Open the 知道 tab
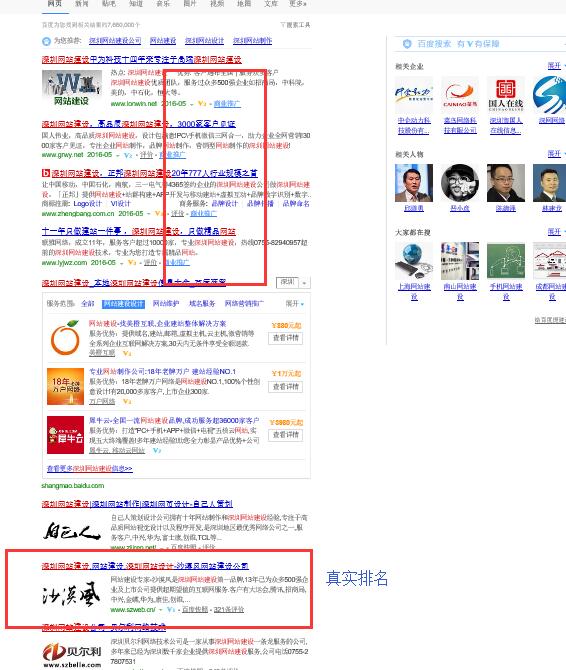 tap(136, 3)
